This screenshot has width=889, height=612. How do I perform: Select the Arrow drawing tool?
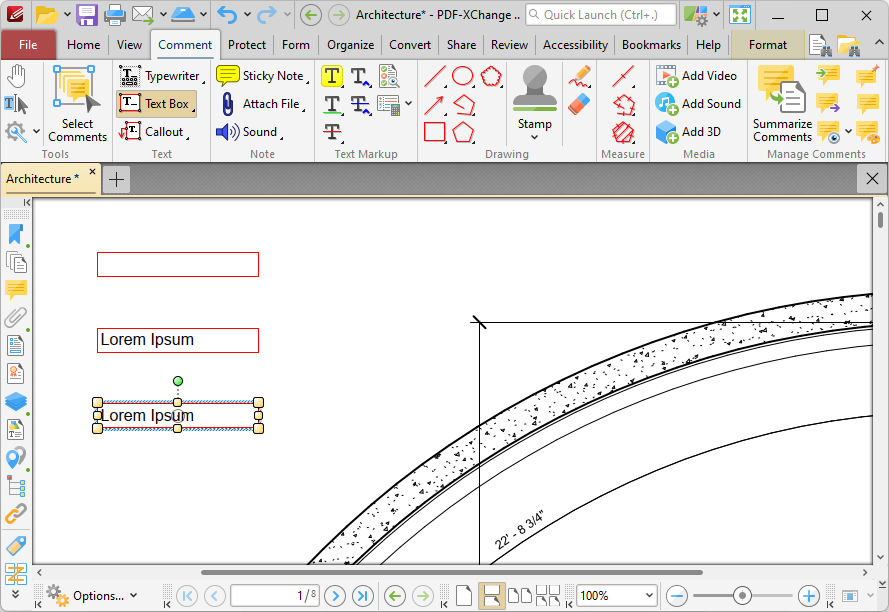[x=435, y=104]
